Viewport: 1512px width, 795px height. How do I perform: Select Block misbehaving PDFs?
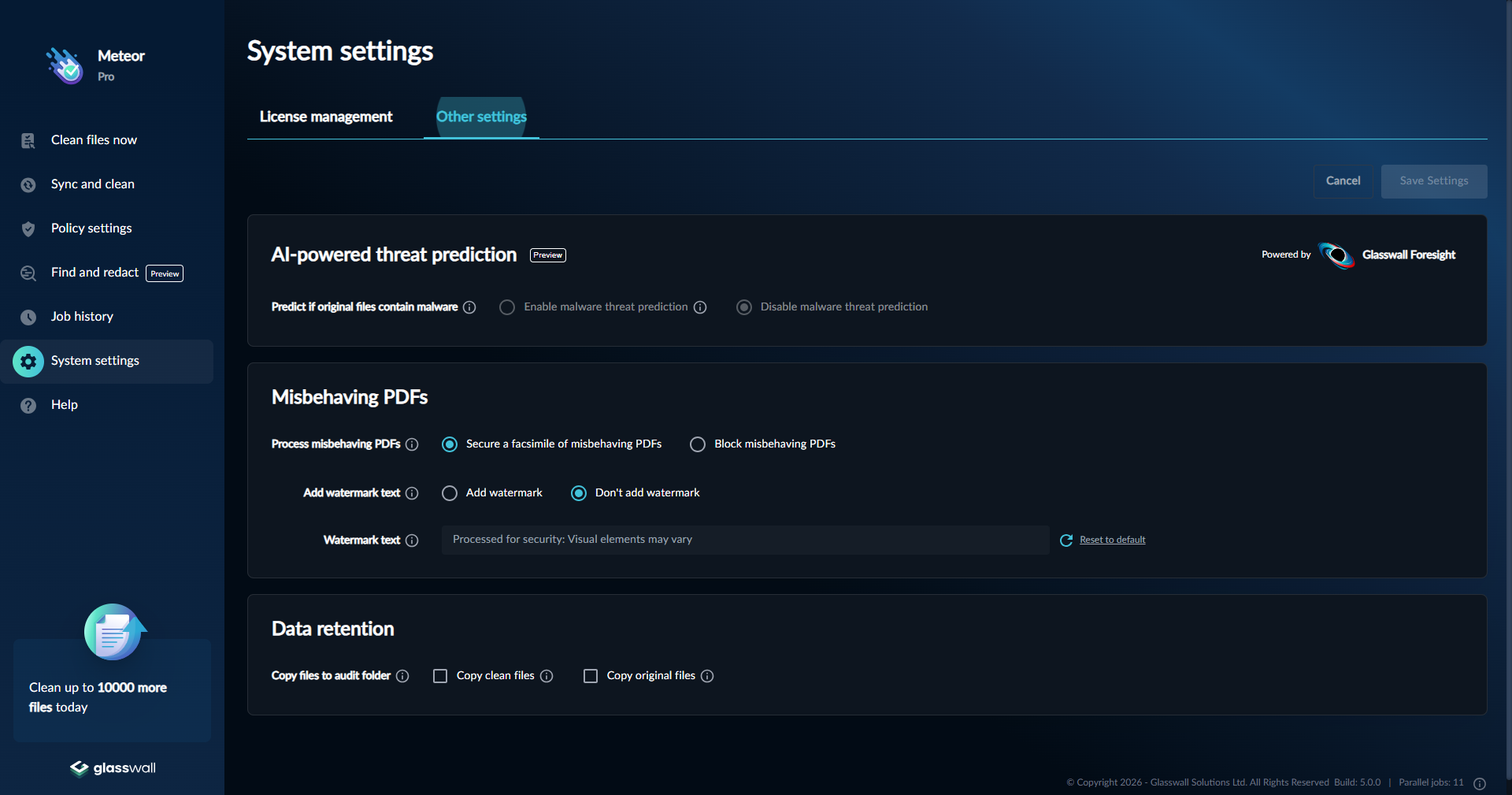tap(698, 444)
